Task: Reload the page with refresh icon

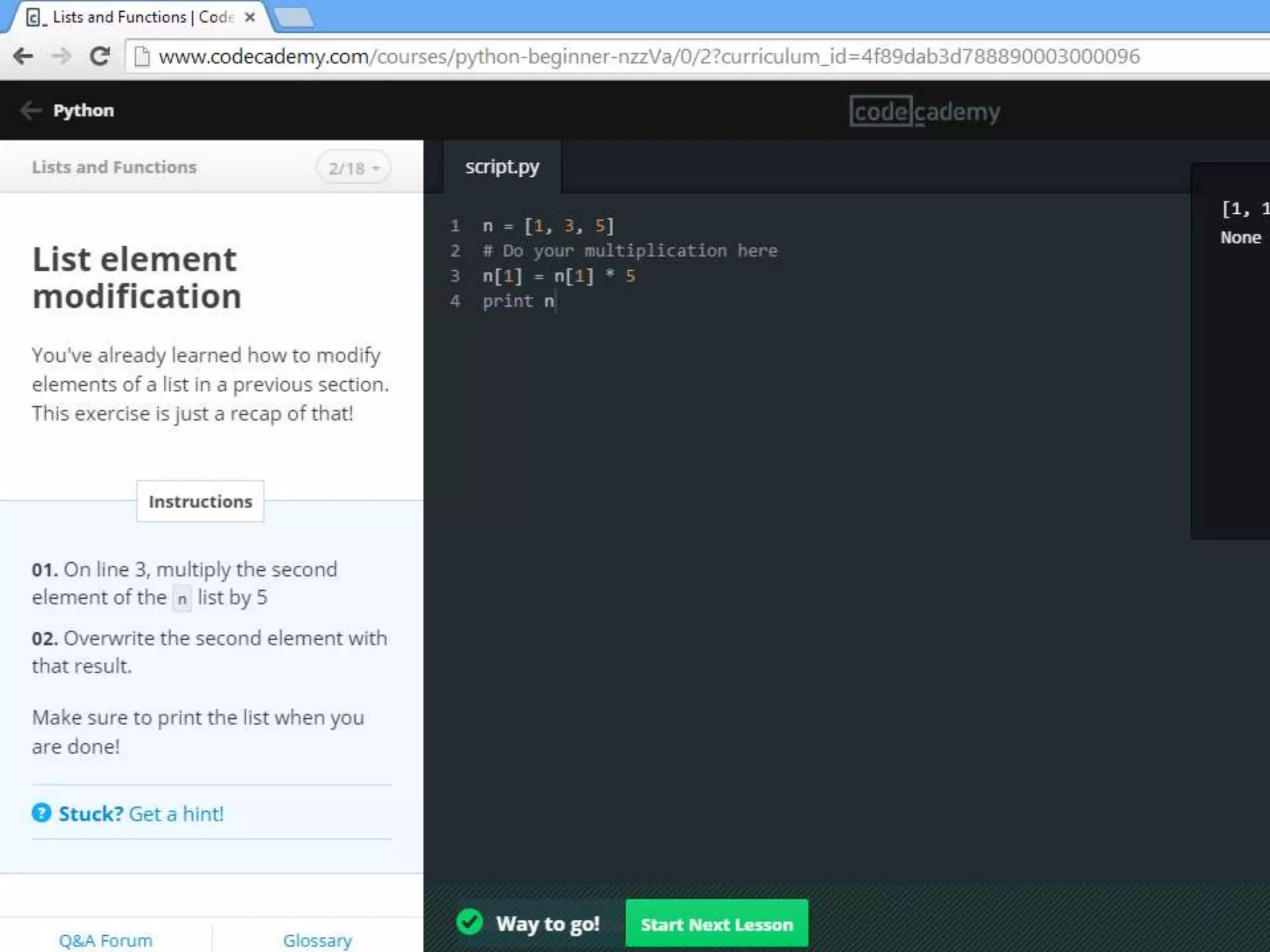Action: (99, 56)
